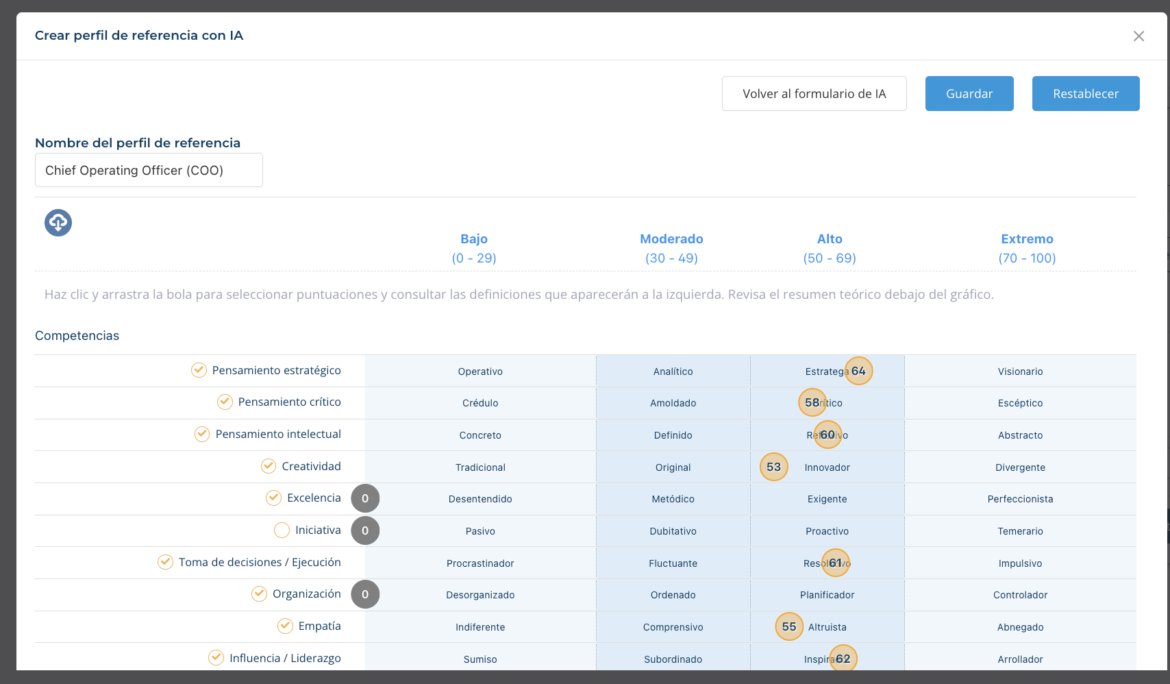Click the gray 0 badge next to Excelencia
The width and height of the screenshot is (1170, 684).
365,498
